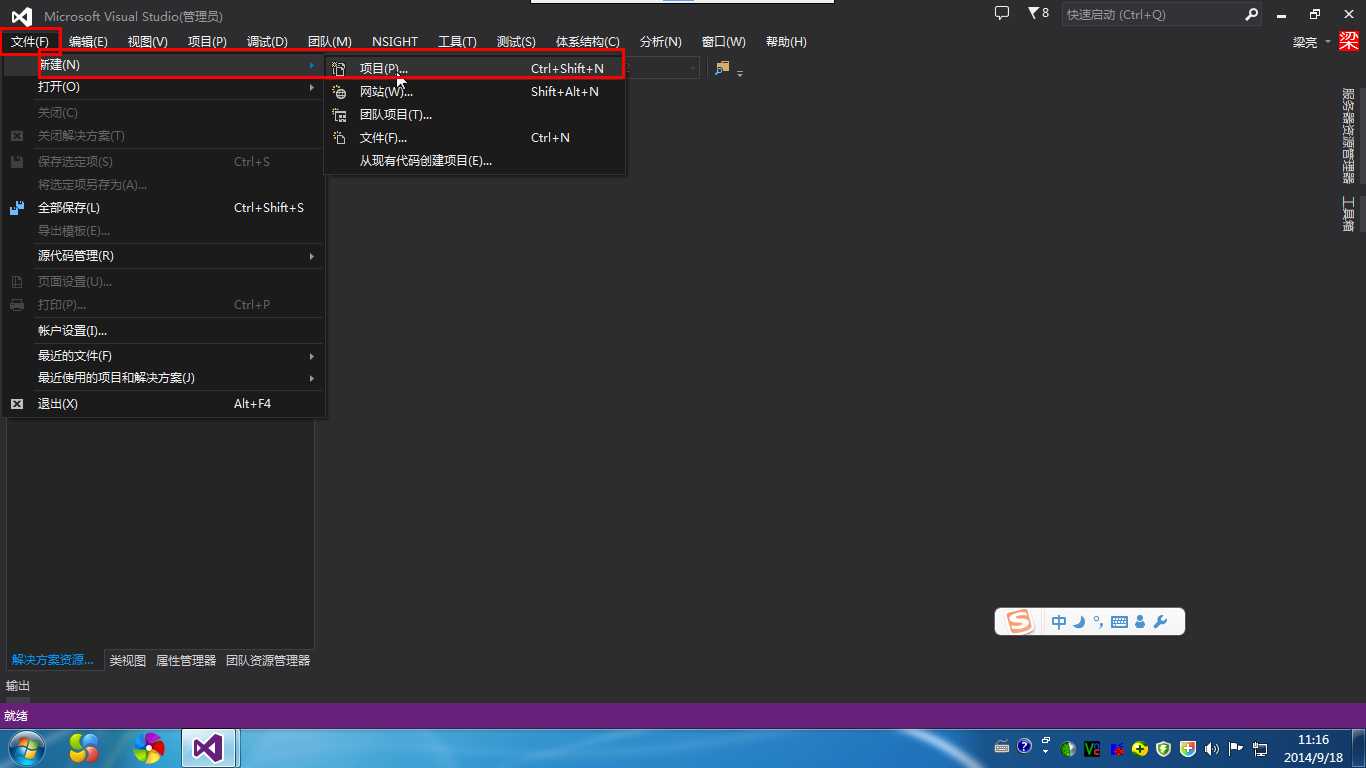Expand the 新建(N) submenu

pos(164,65)
